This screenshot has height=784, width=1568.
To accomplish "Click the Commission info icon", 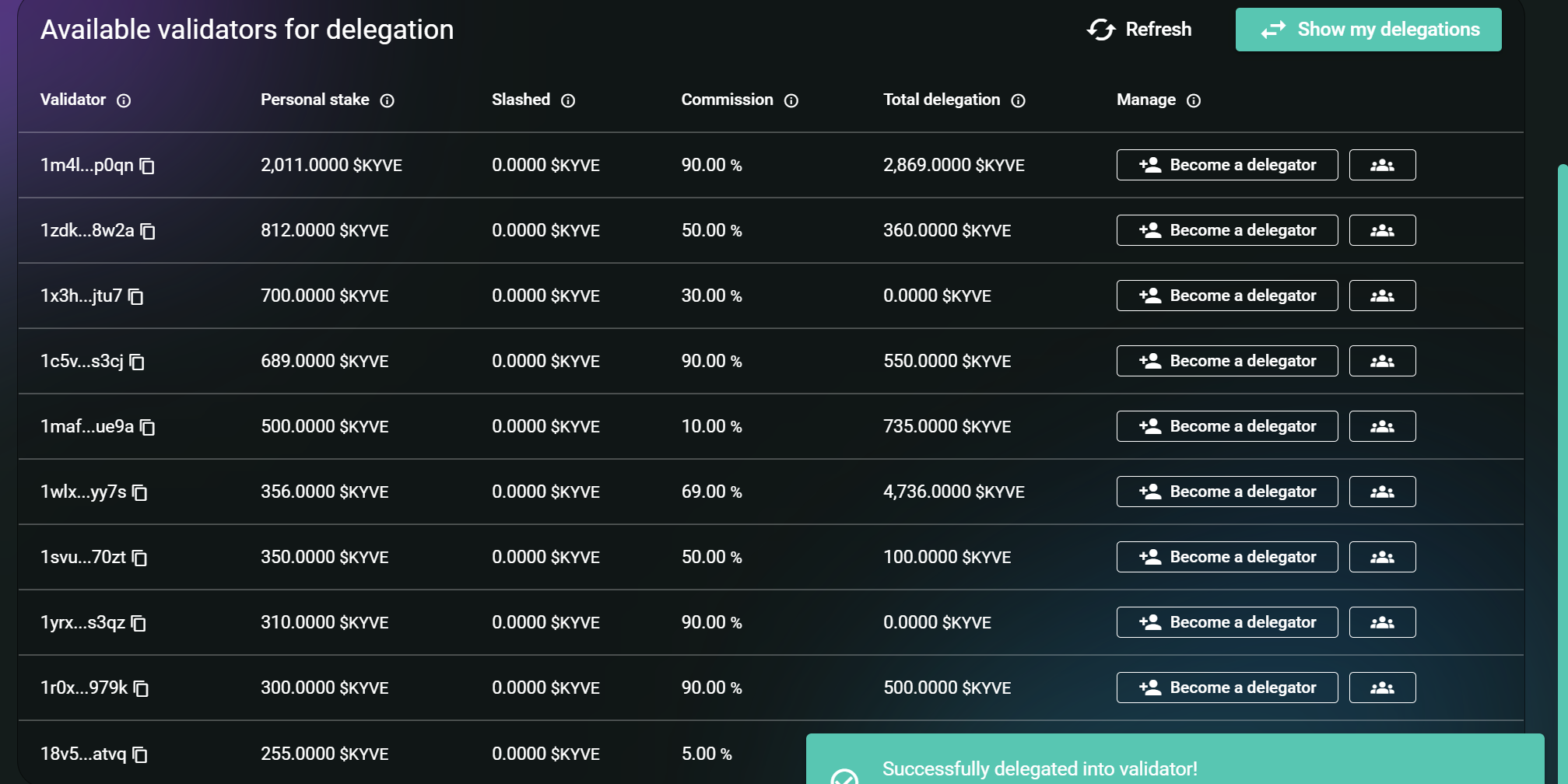I will point(791,100).
